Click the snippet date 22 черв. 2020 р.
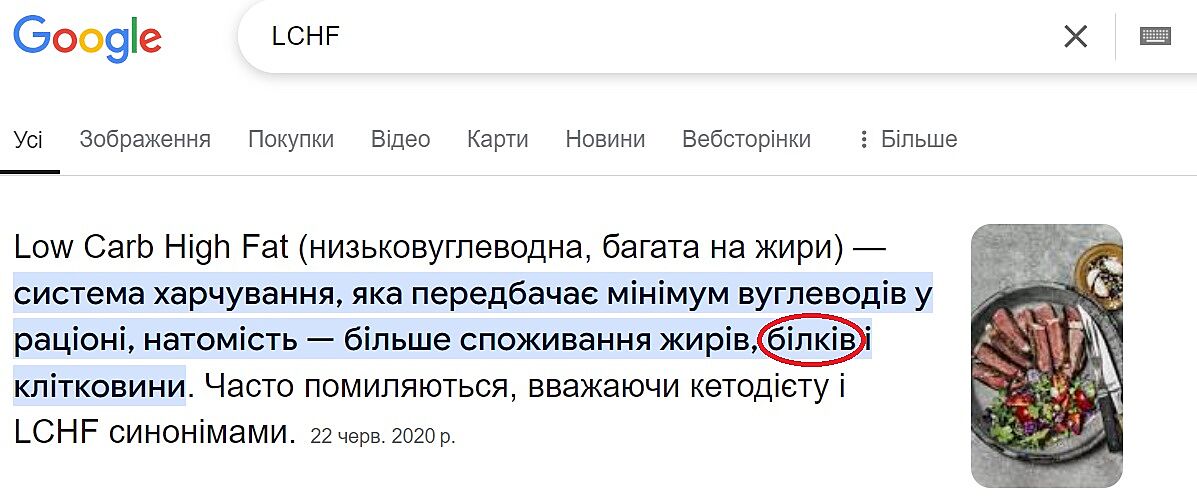The width and height of the screenshot is (1197, 497). 383,436
